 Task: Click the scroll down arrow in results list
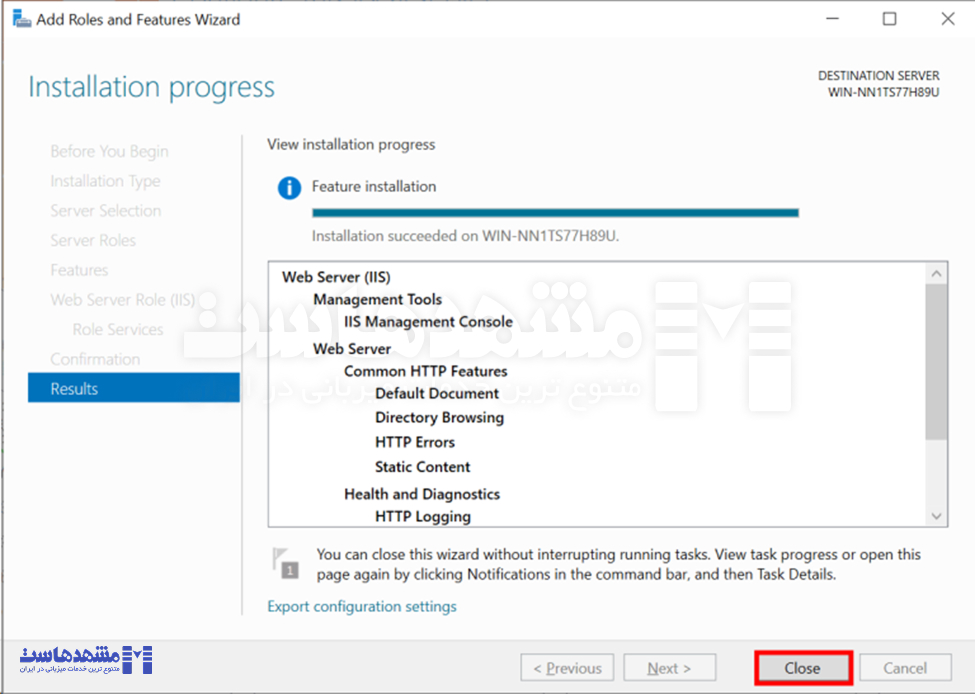(936, 516)
